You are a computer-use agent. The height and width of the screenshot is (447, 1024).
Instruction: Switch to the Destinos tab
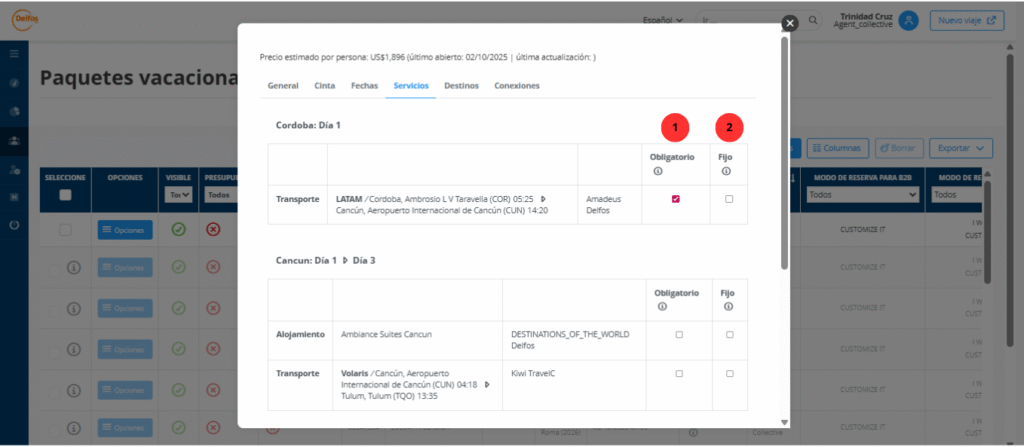click(x=461, y=86)
